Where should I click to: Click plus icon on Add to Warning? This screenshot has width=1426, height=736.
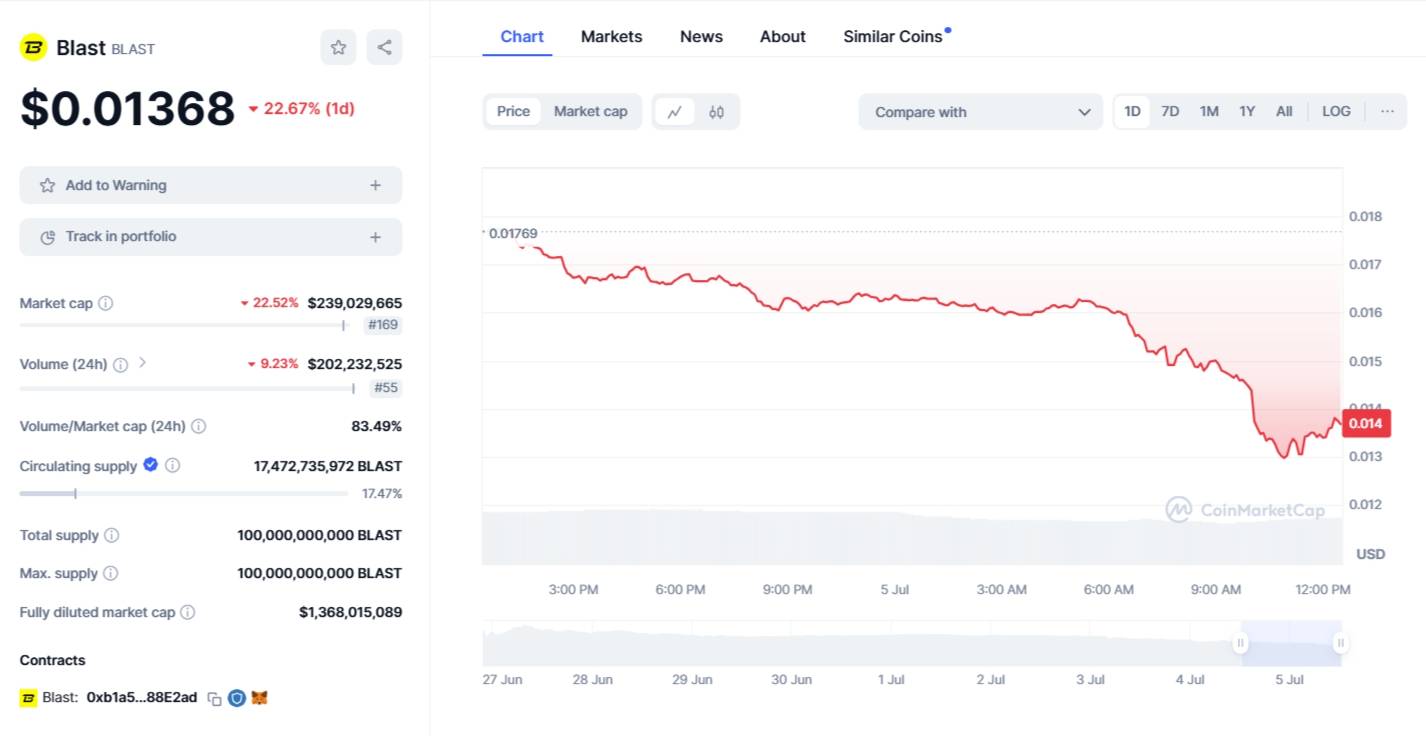375,185
